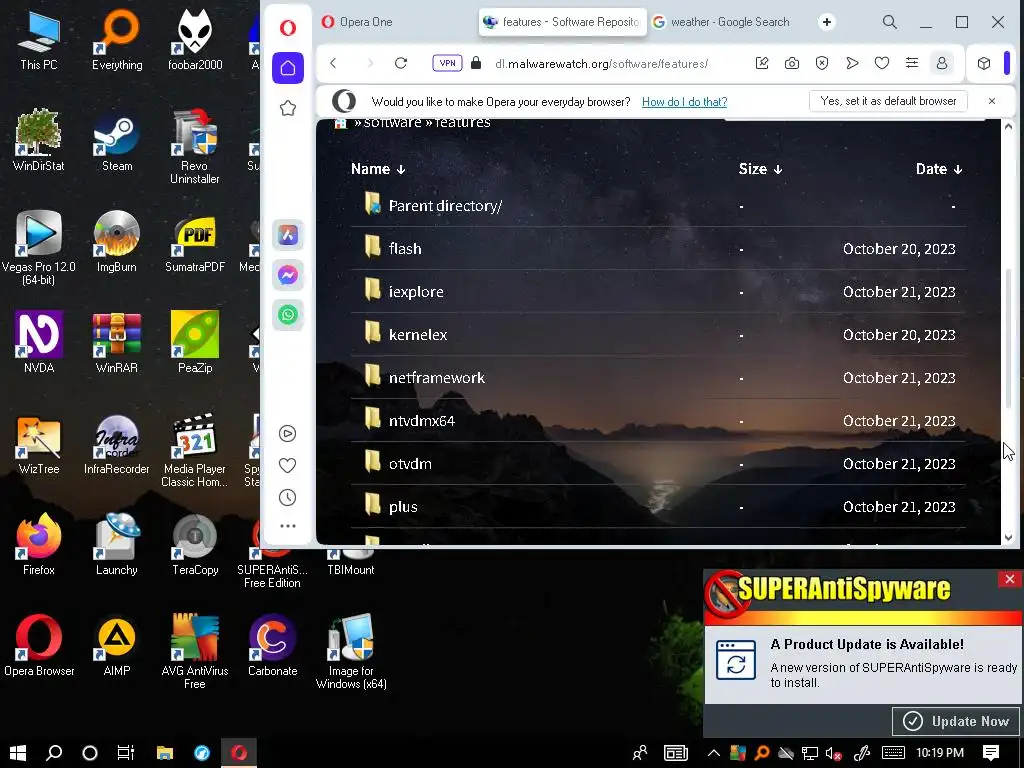Screen dimensions: 1024x768
Task: Open WhatsApp in Opera sidebar
Action: coord(288,315)
